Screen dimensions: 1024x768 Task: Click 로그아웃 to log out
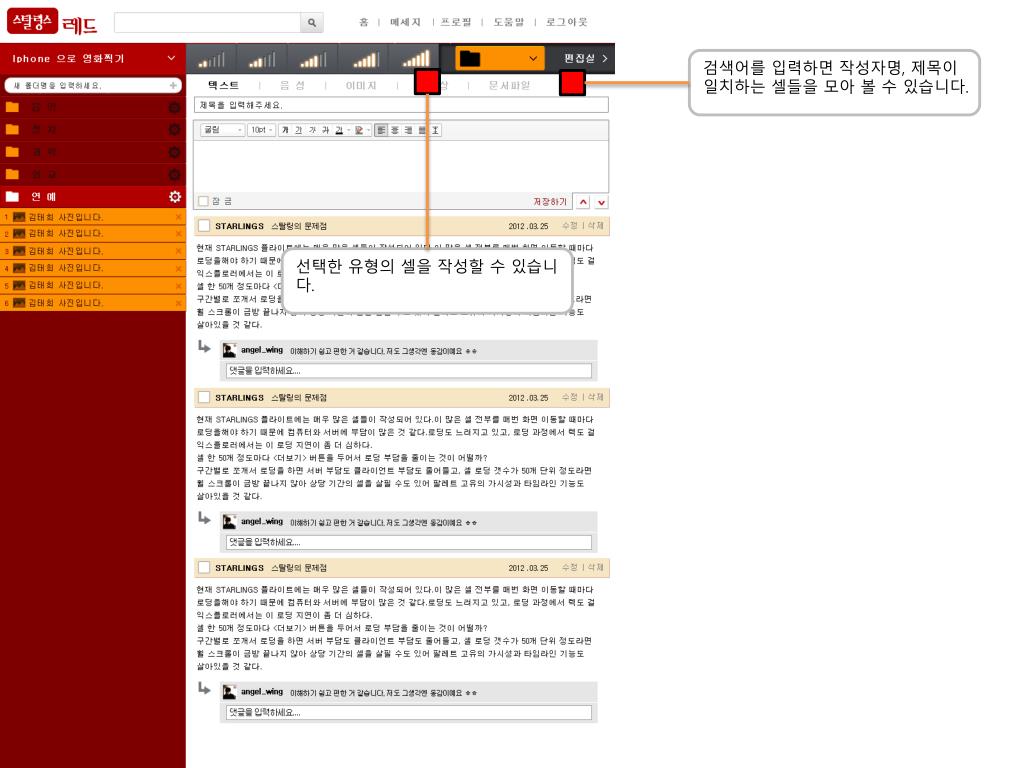[566, 22]
